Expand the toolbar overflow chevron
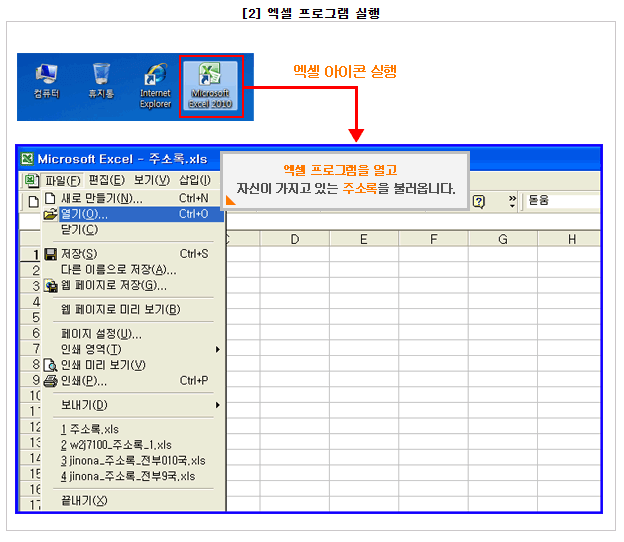Image resolution: width=624 pixels, height=542 pixels. click(x=512, y=202)
